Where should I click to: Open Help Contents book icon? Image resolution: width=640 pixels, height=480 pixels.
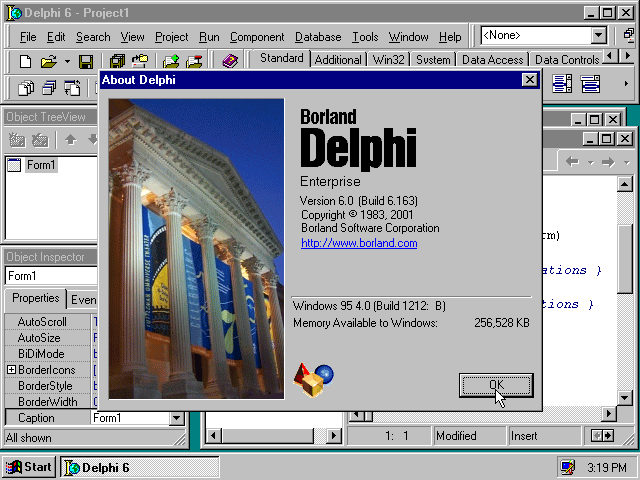[x=230, y=62]
